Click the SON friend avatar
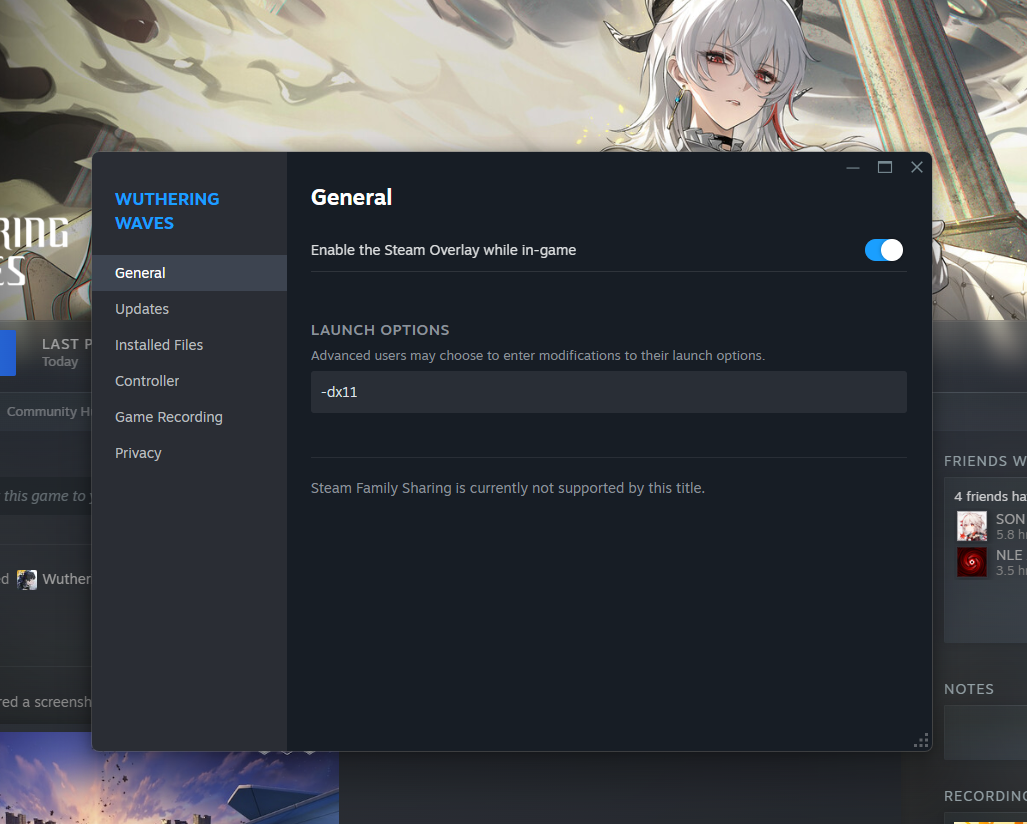 click(972, 526)
